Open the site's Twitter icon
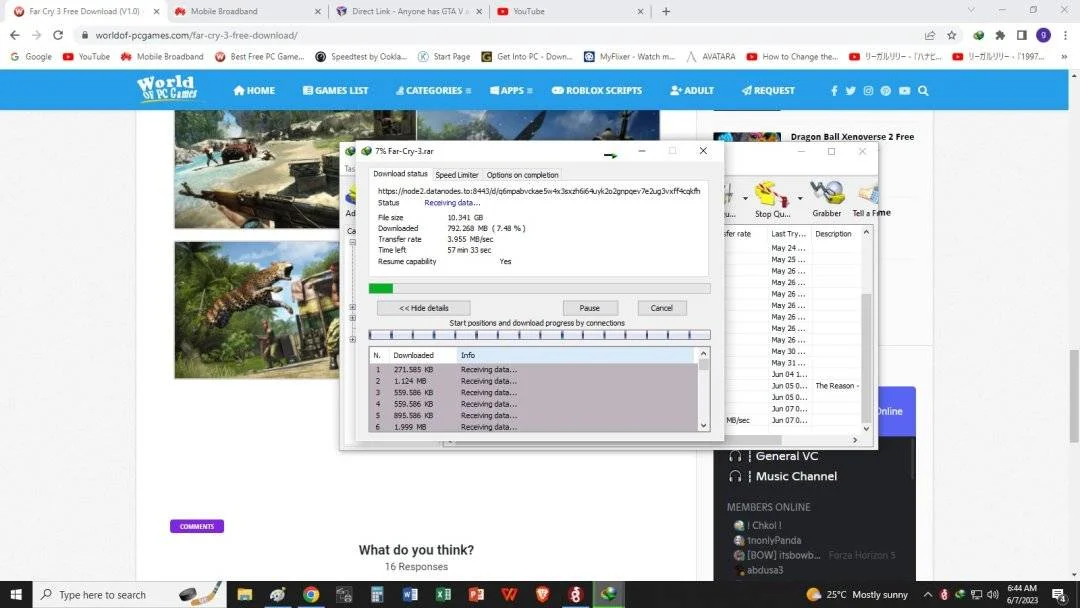 (851, 90)
